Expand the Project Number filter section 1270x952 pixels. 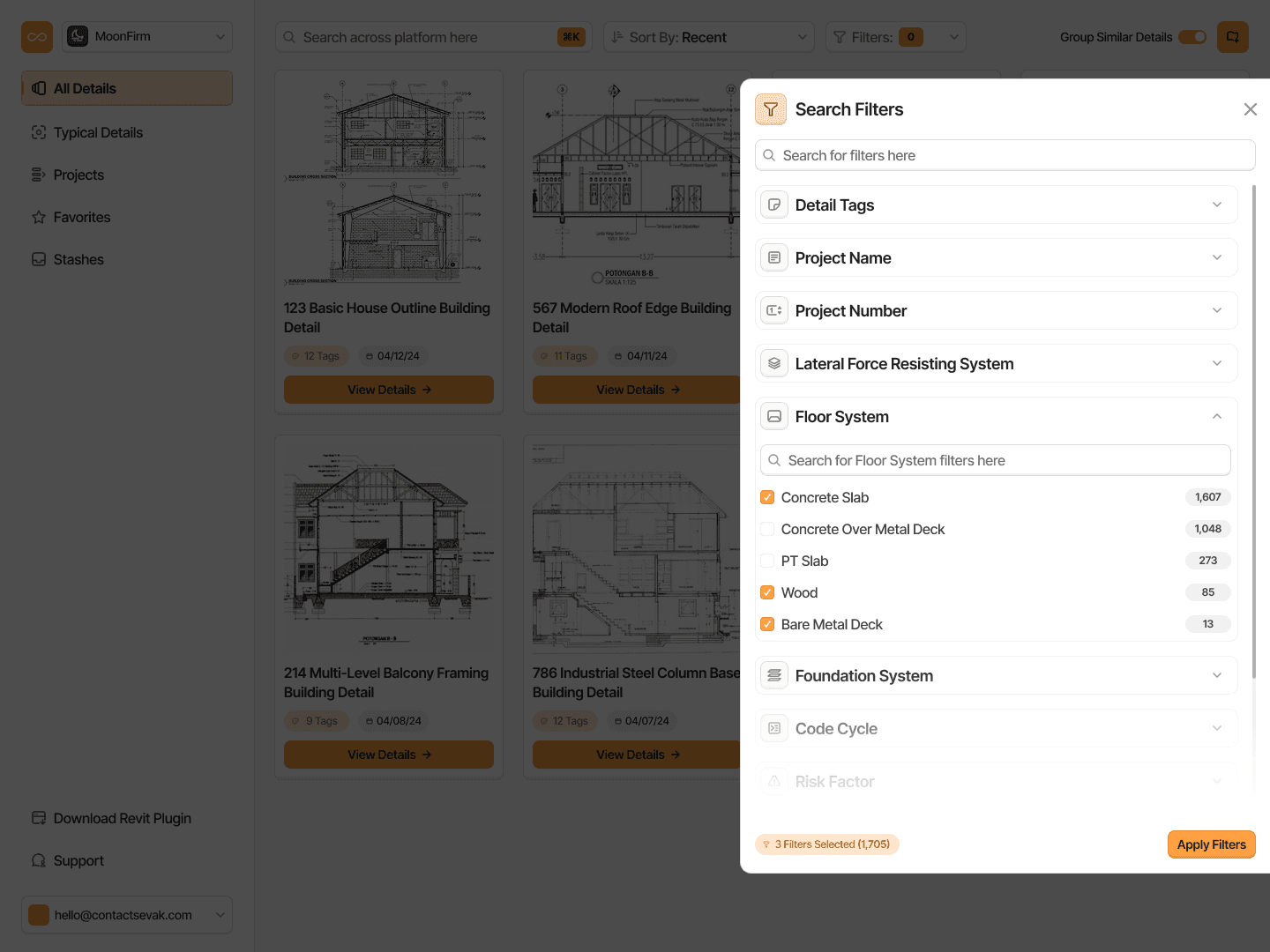click(1217, 310)
